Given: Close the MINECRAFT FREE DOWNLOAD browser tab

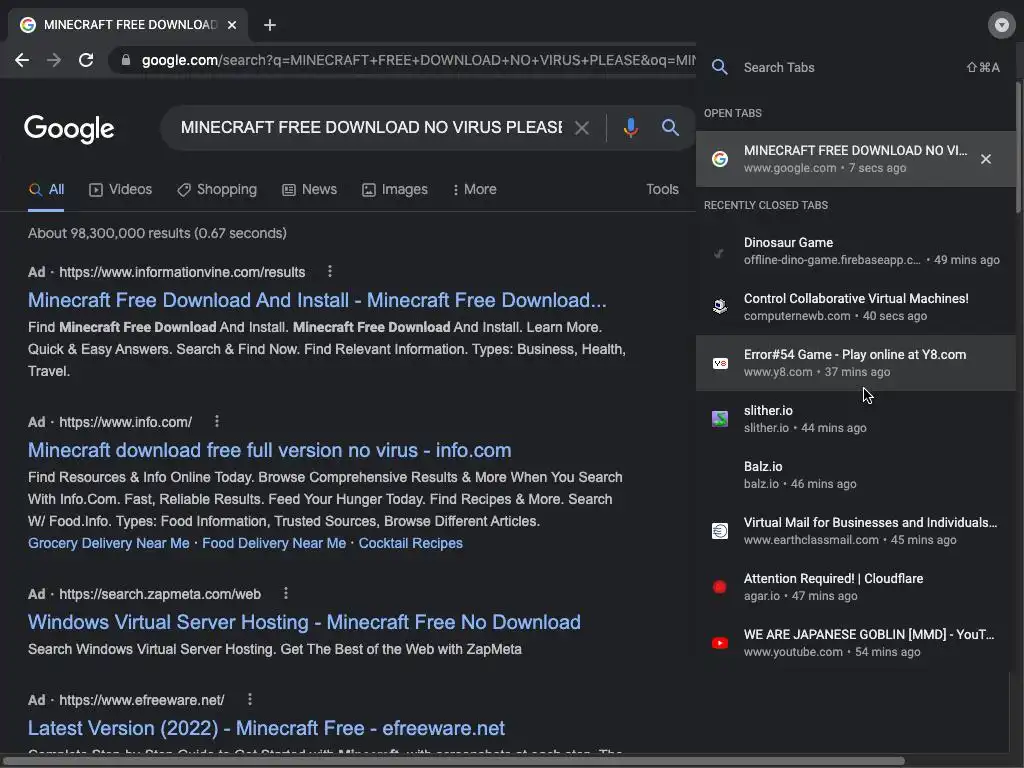Looking at the screenshot, I should 232,25.
